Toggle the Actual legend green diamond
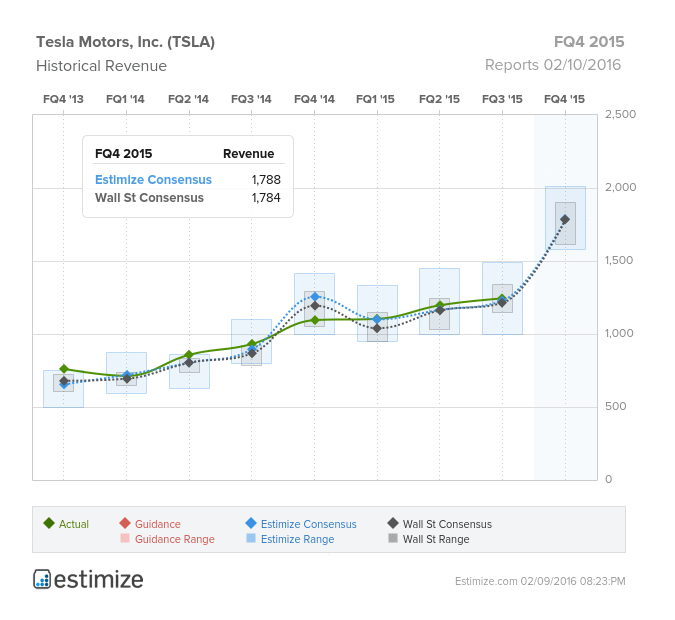Image resolution: width=675 pixels, height=620 pixels. (x=49, y=523)
